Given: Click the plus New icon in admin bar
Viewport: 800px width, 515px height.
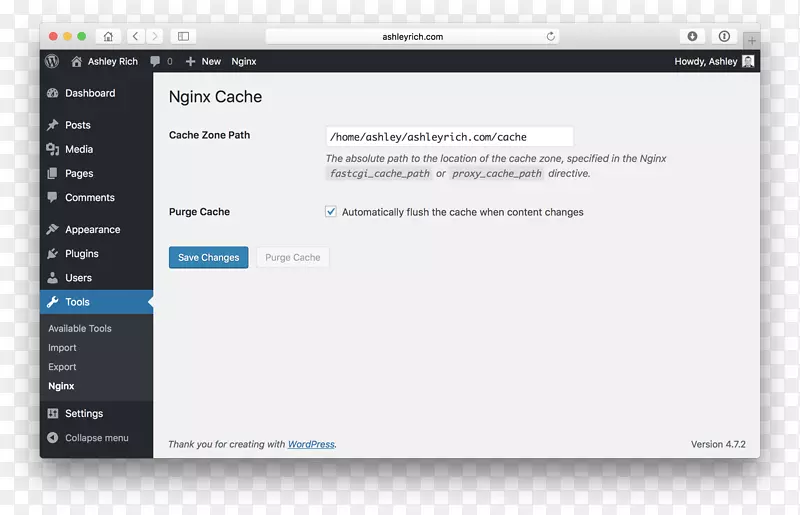Looking at the screenshot, I should (x=190, y=62).
